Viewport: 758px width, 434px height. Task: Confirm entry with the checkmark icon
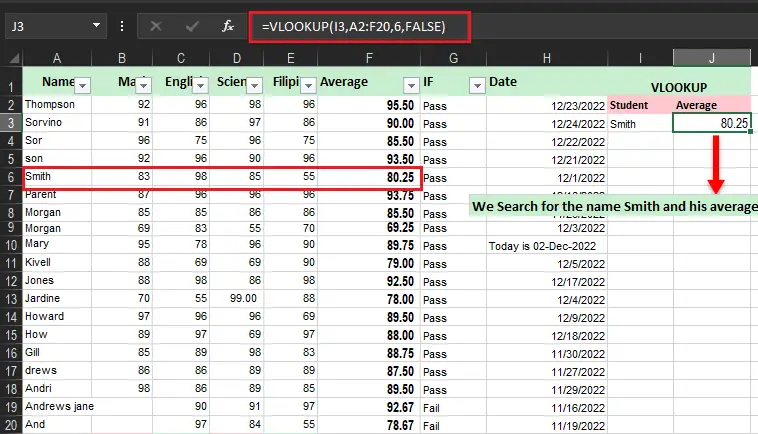192,26
